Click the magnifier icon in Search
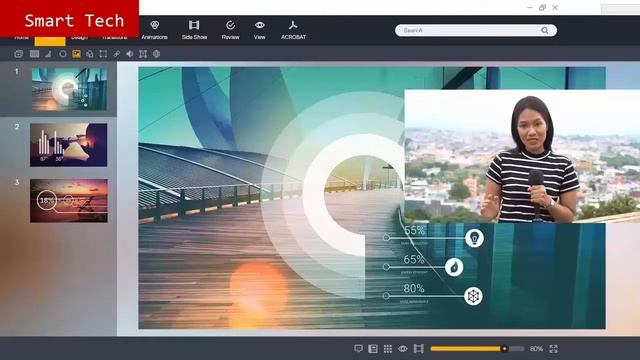Viewport: 640px width, 360px height. click(x=544, y=30)
